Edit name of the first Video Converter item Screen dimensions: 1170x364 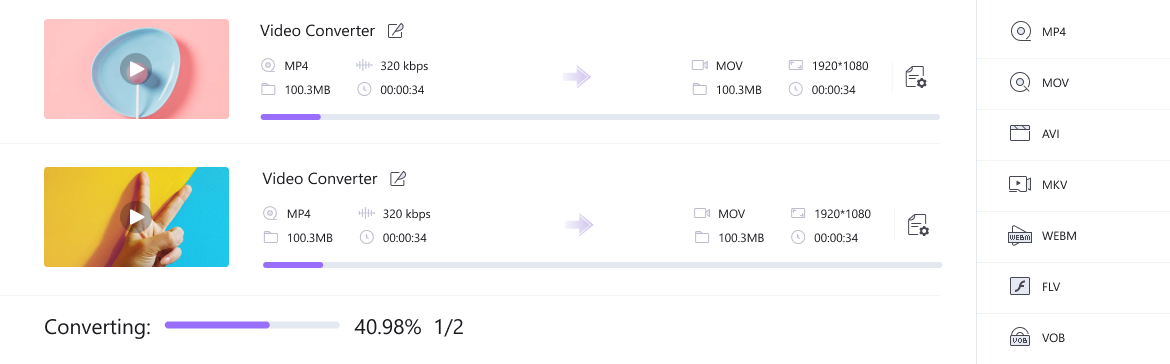395,31
